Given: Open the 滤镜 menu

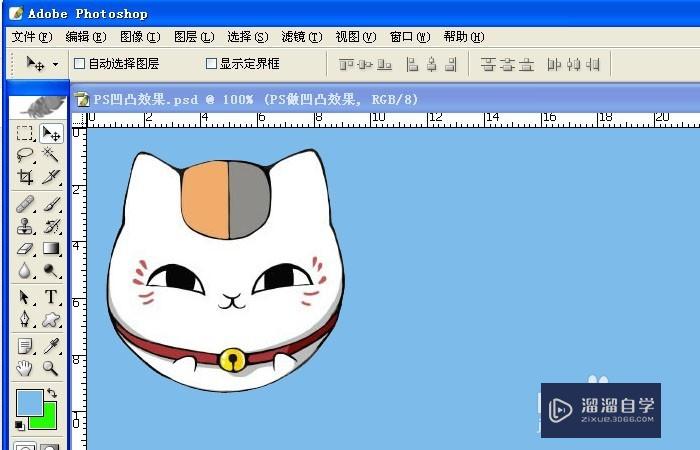Looking at the screenshot, I should pos(302,37).
